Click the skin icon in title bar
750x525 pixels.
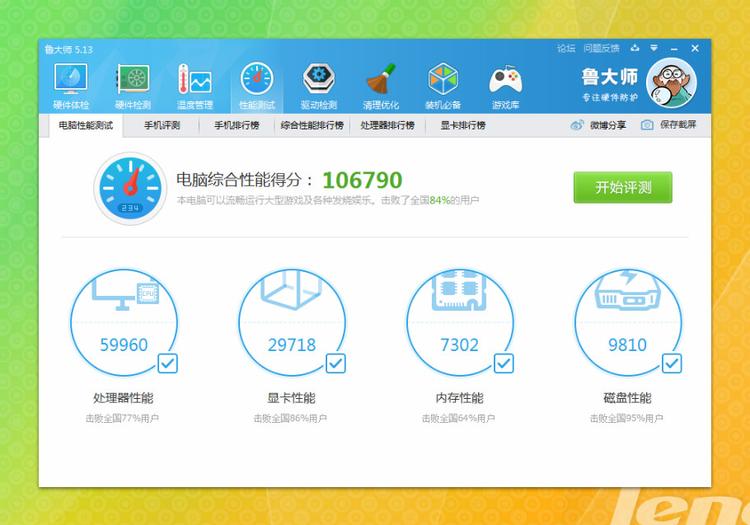coord(635,48)
